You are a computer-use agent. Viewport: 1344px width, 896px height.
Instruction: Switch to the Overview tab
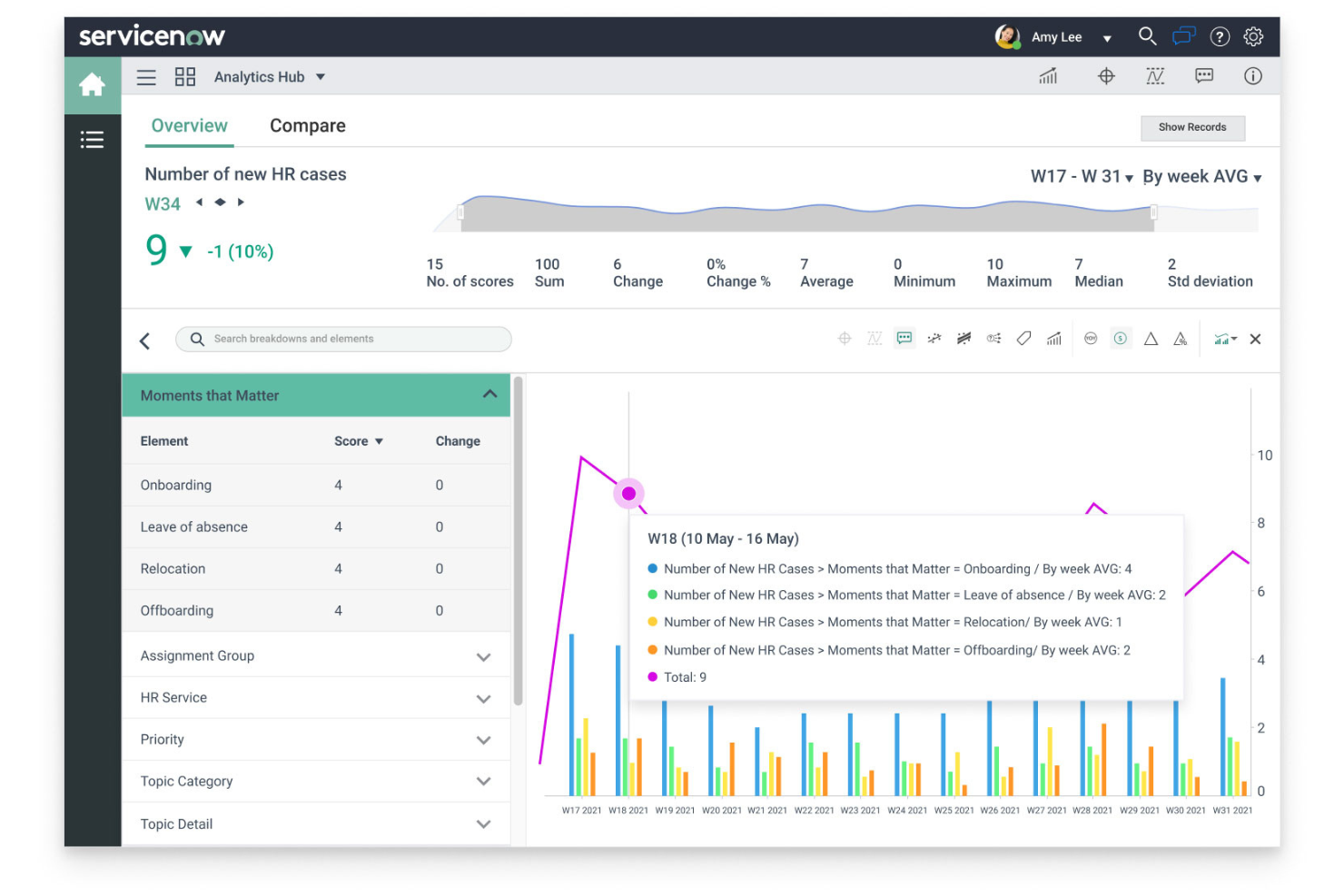[190, 126]
